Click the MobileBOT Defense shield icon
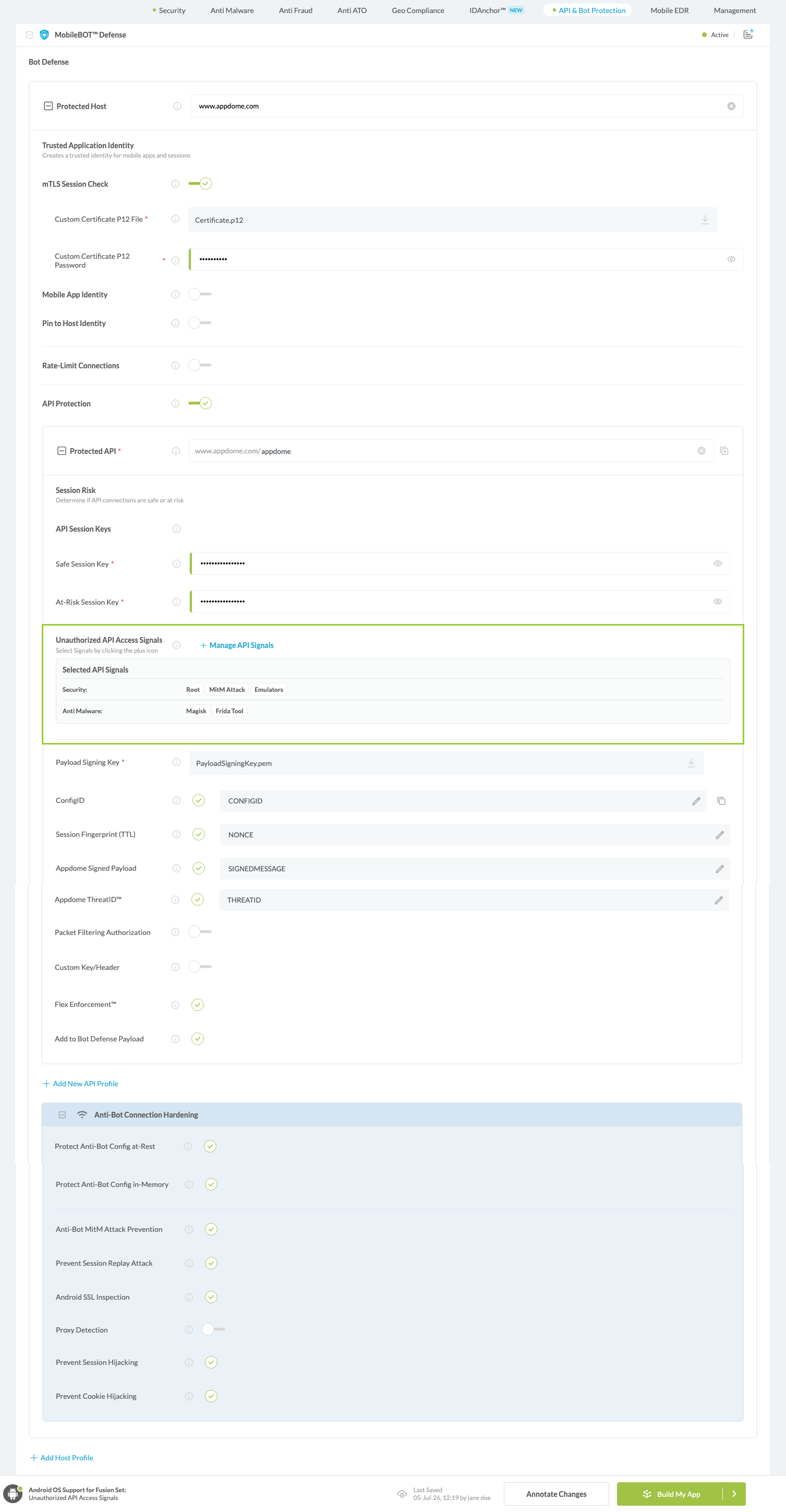 44,35
